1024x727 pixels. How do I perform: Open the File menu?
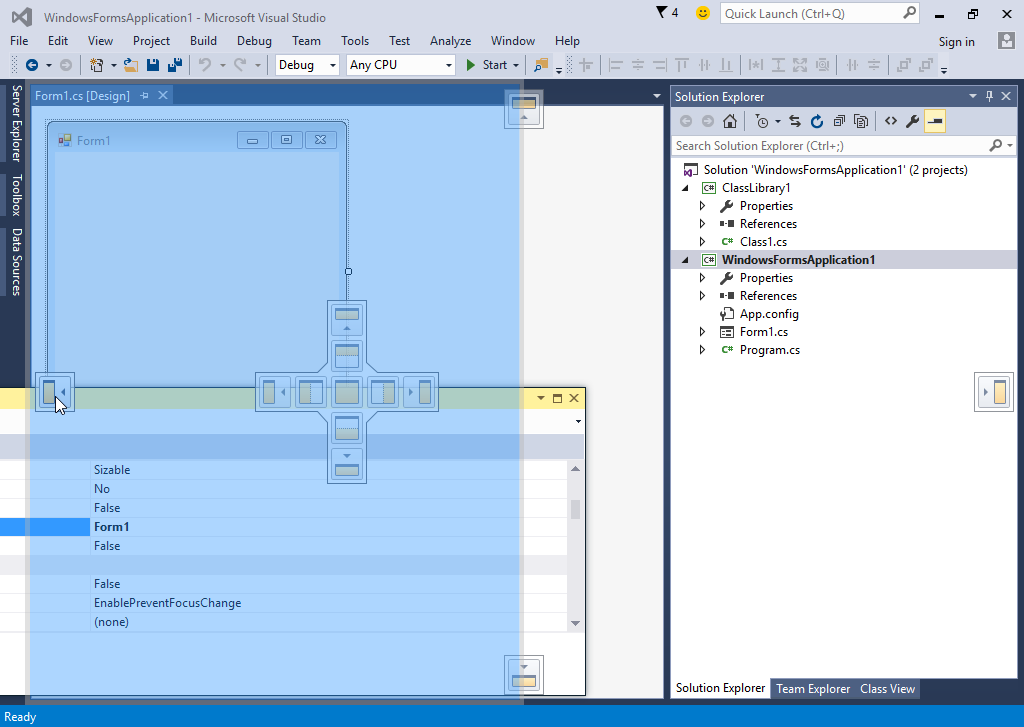[19, 40]
